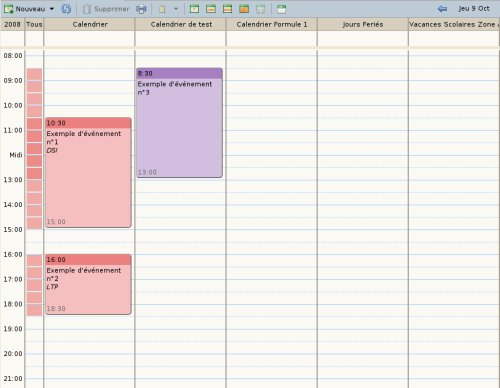Click the print icon in the toolbar
This screenshot has height=388, width=500.
coord(141,9)
